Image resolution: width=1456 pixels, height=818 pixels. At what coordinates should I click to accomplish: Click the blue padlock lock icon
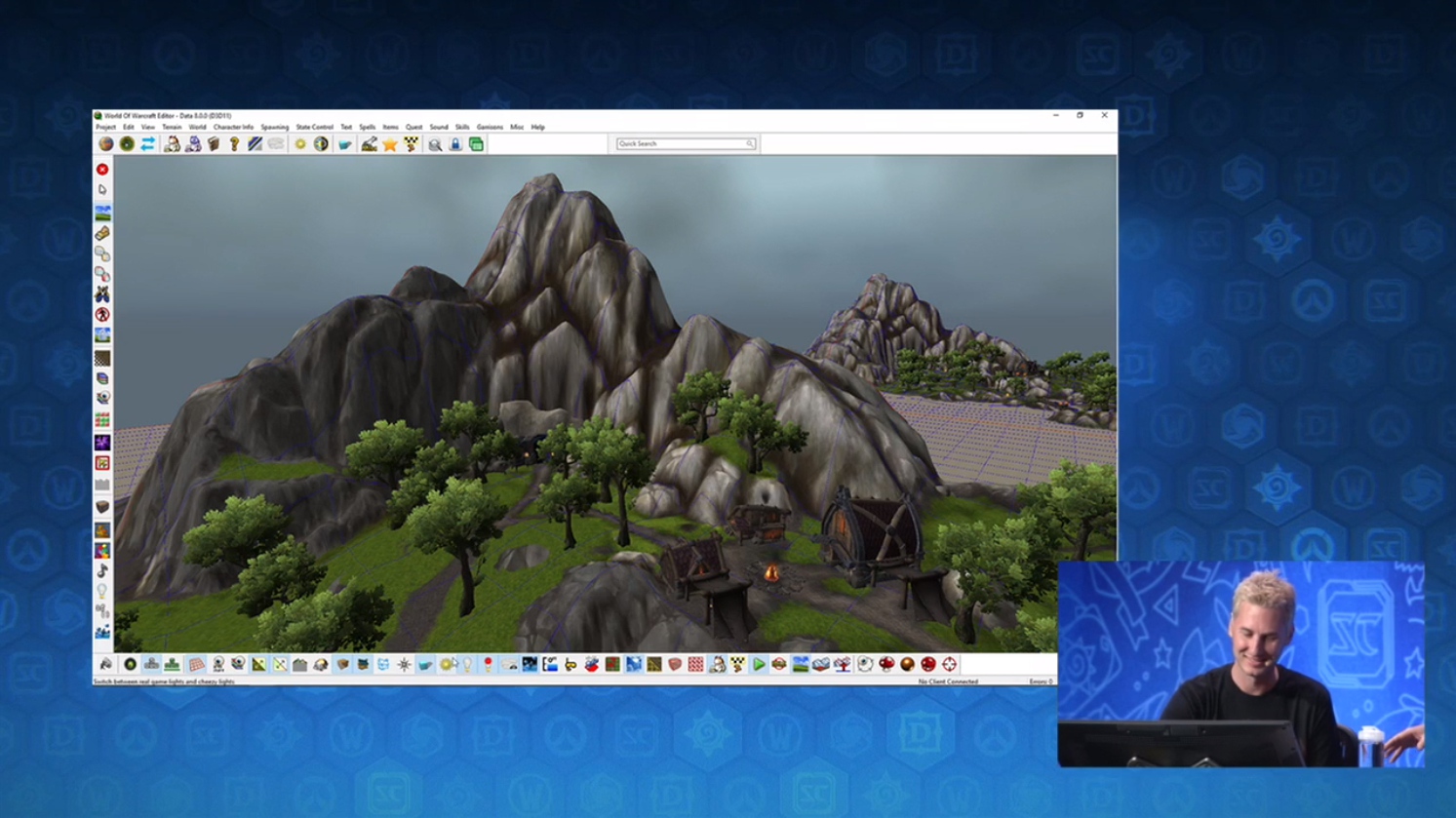[x=455, y=144]
